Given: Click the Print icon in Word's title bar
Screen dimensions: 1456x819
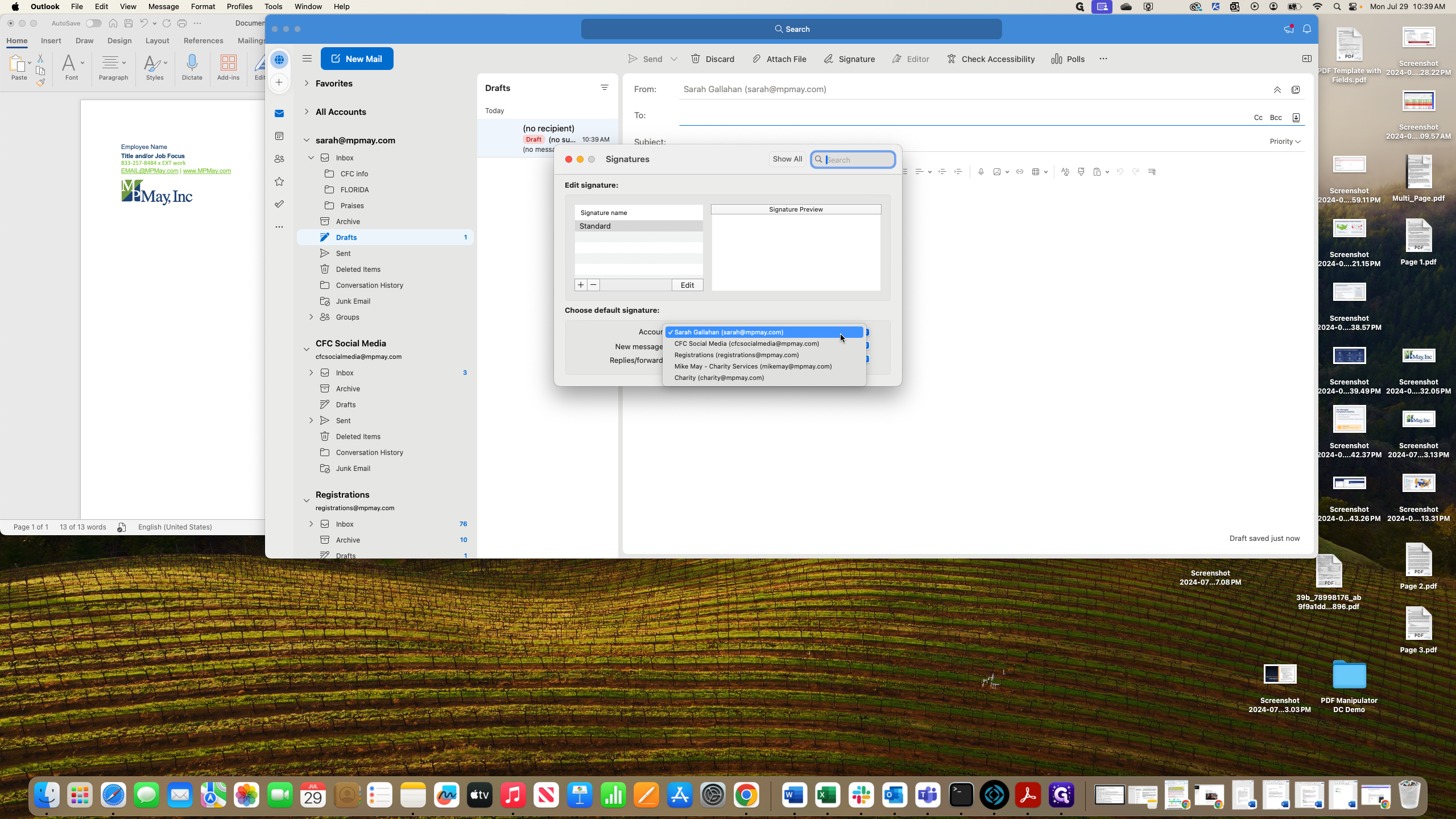Looking at the screenshot, I should pyautogui.click(x=182, y=23).
